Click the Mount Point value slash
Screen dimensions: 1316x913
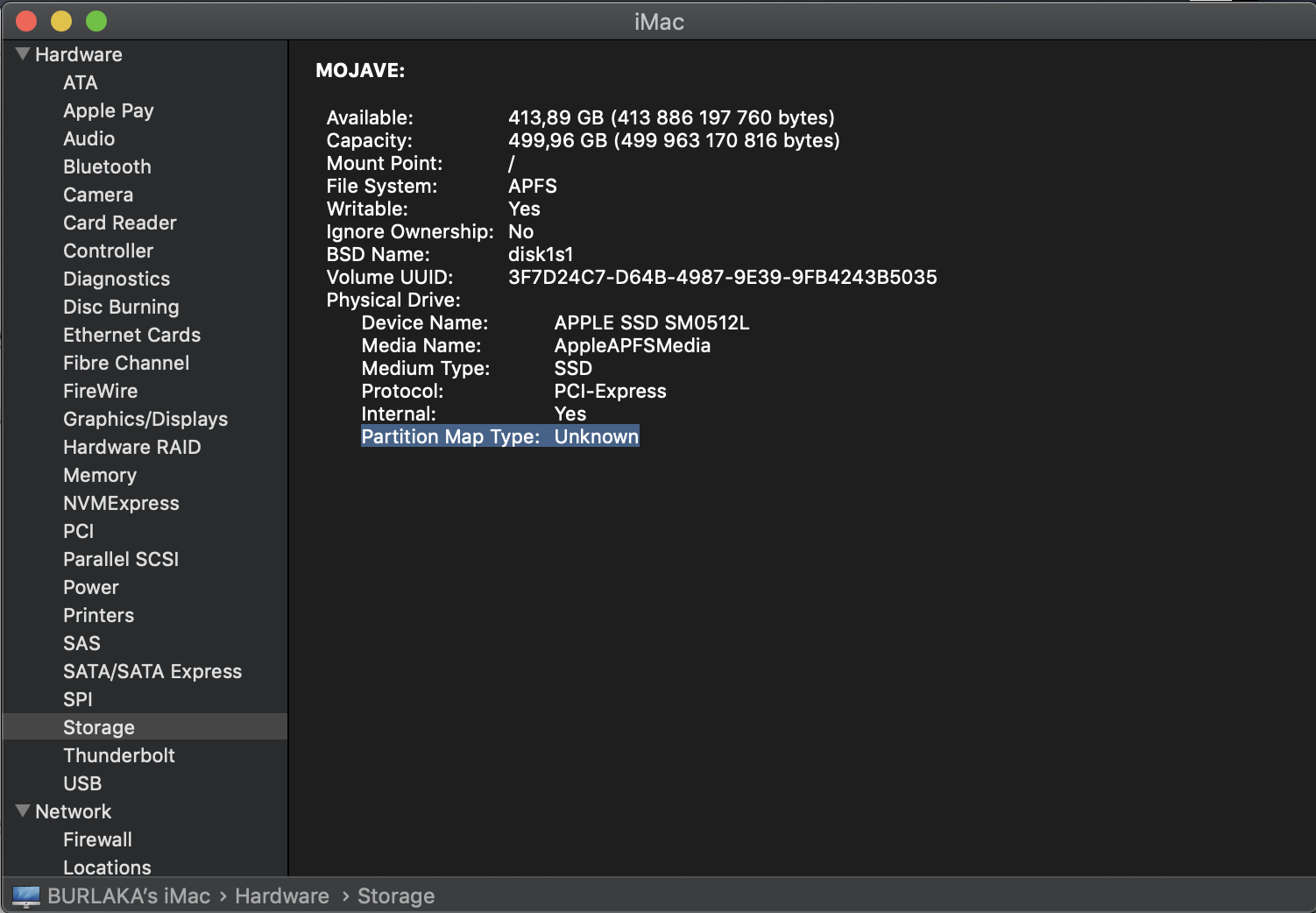(x=512, y=163)
